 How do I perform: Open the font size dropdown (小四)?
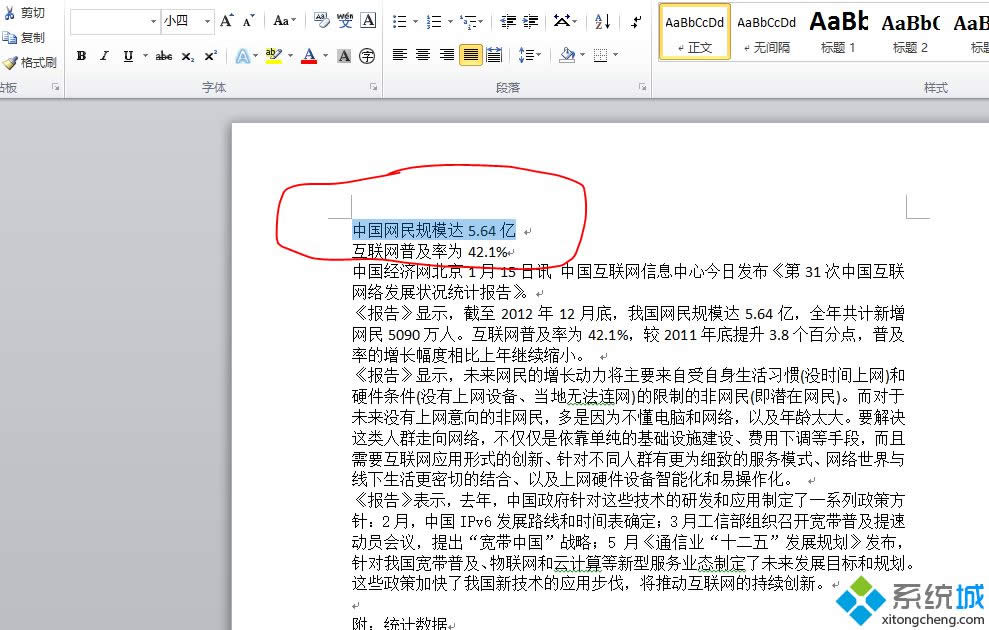(207, 21)
